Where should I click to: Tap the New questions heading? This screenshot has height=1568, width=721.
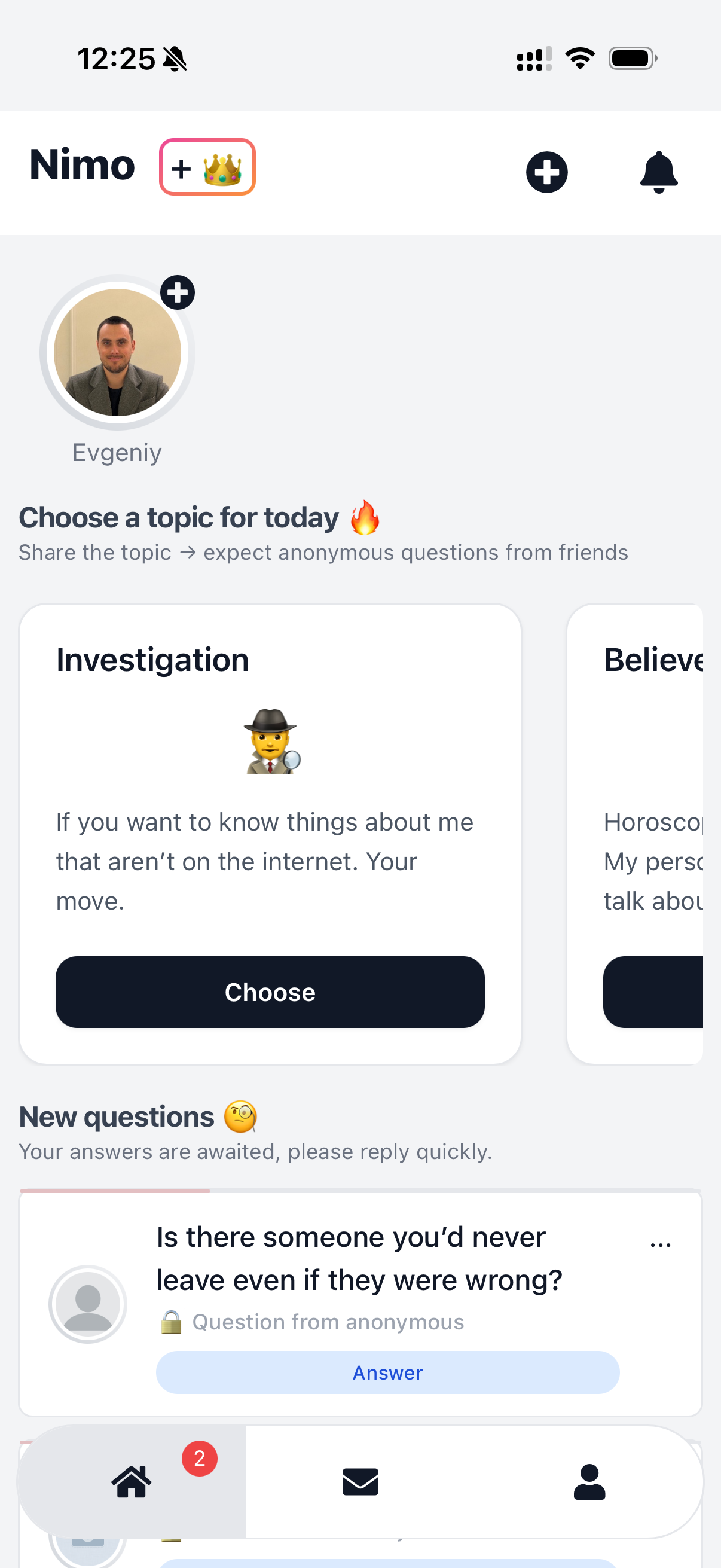[x=117, y=1117]
